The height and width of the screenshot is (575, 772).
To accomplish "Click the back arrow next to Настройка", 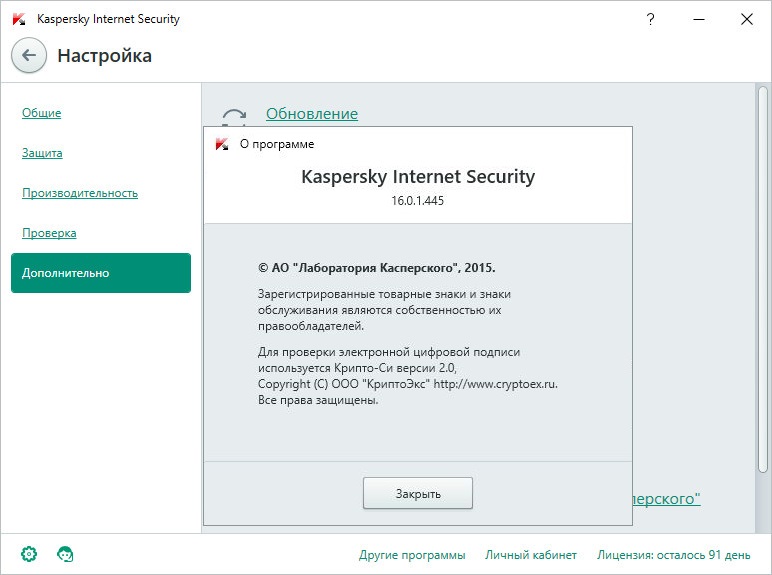I will pyautogui.click(x=29, y=56).
